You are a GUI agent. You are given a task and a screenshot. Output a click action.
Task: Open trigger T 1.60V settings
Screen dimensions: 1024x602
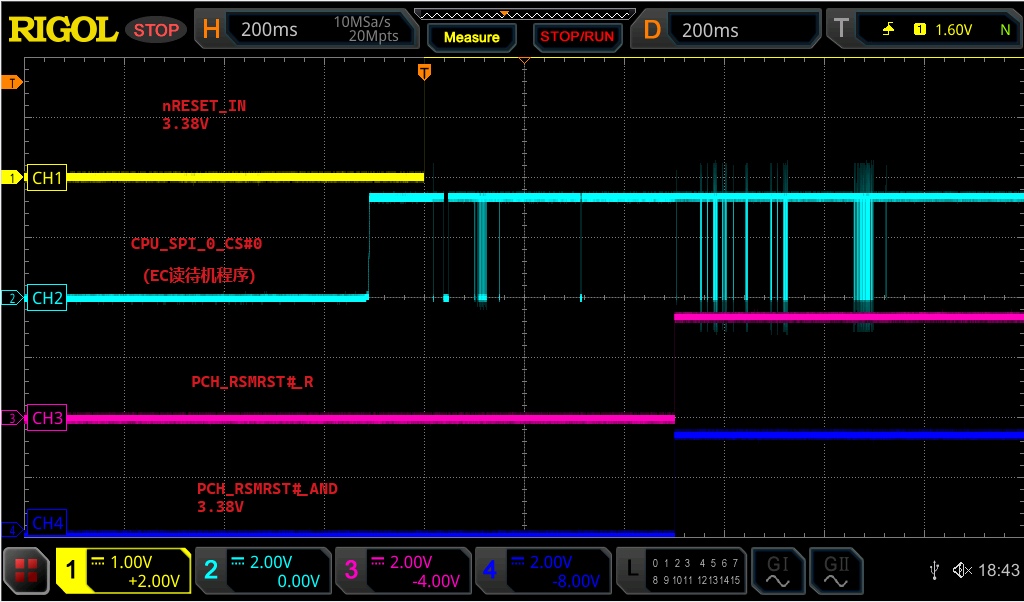[x=925, y=30]
